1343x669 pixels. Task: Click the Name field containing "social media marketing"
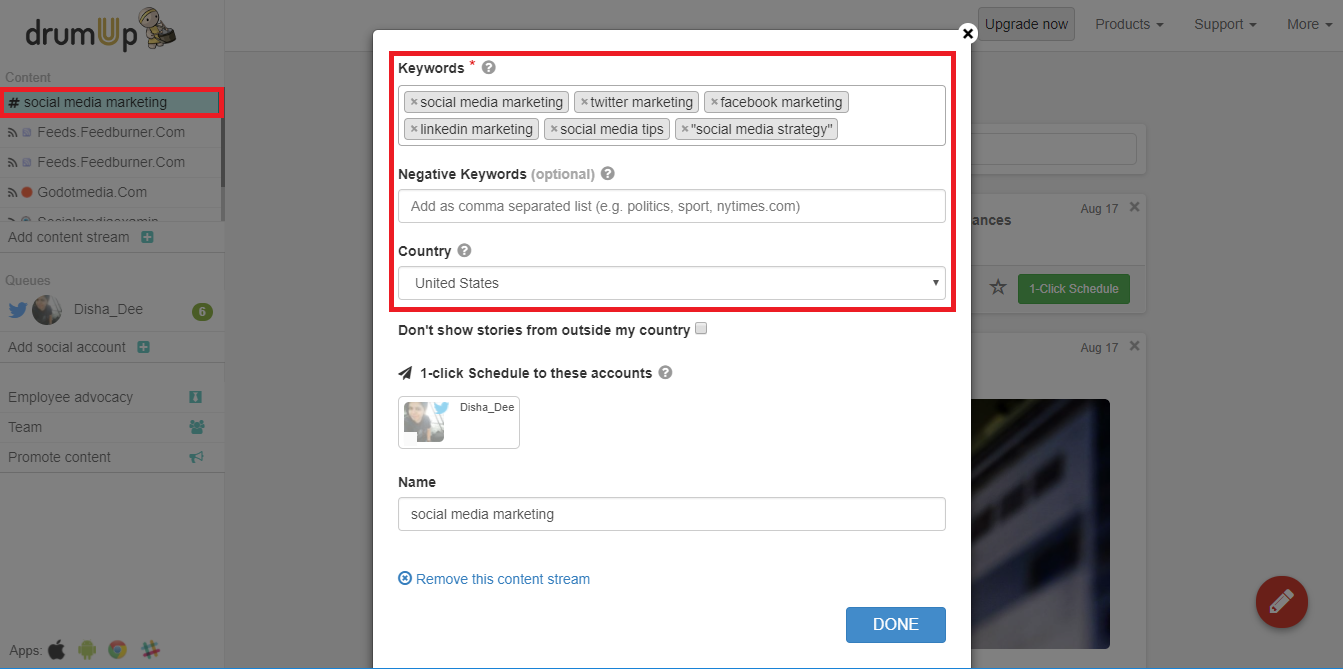672,514
